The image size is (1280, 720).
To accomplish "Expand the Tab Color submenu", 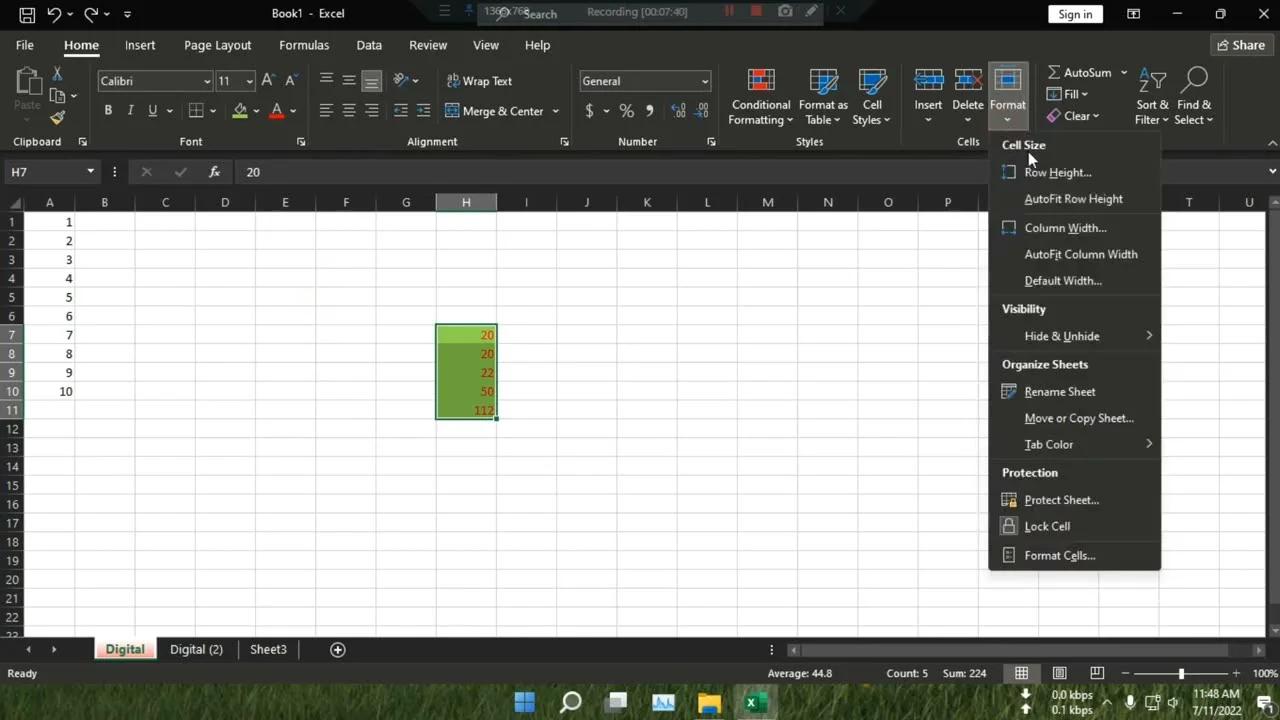I will [x=1075, y=444].
